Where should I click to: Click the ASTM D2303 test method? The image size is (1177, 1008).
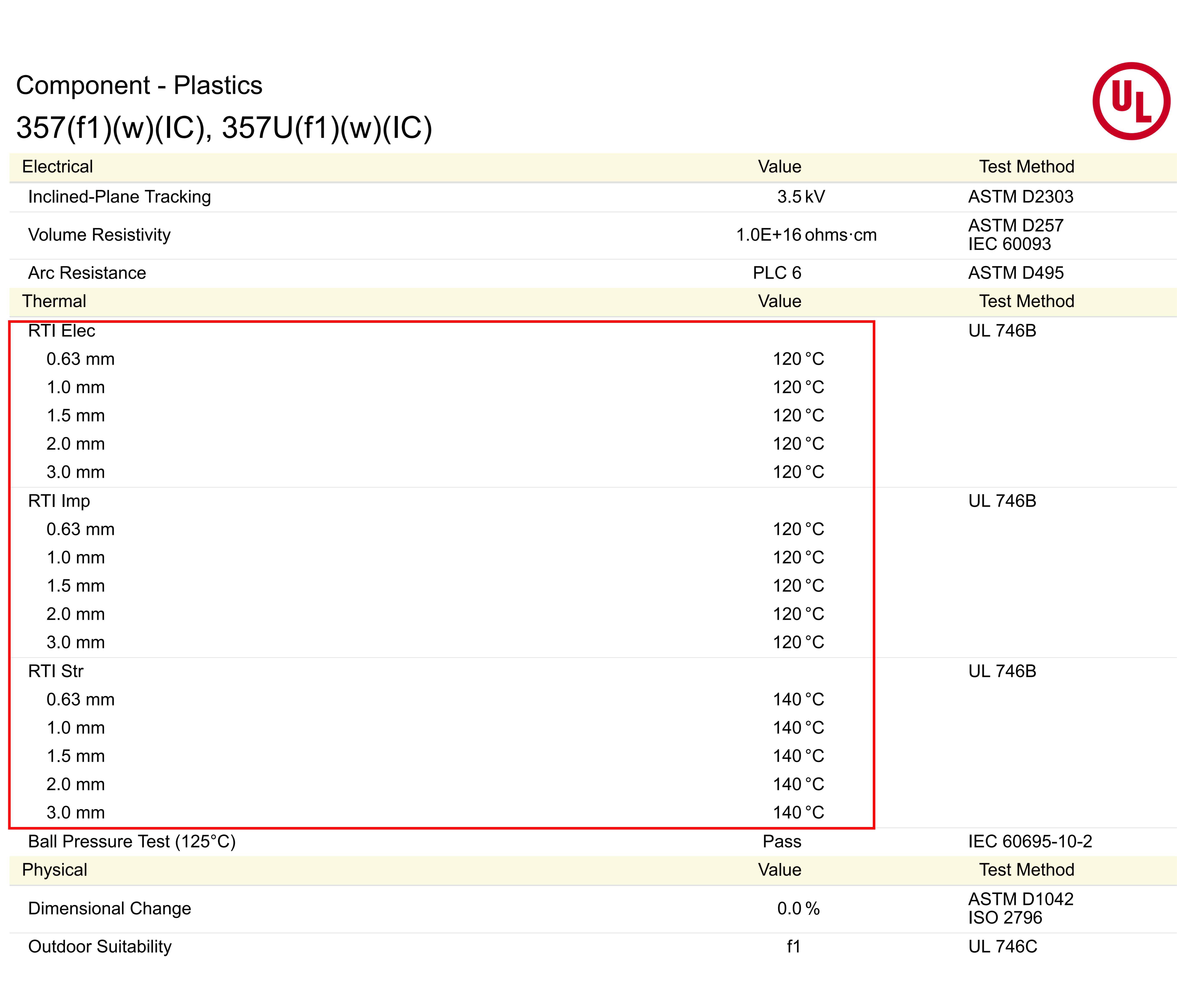(x=1021, y=197)
